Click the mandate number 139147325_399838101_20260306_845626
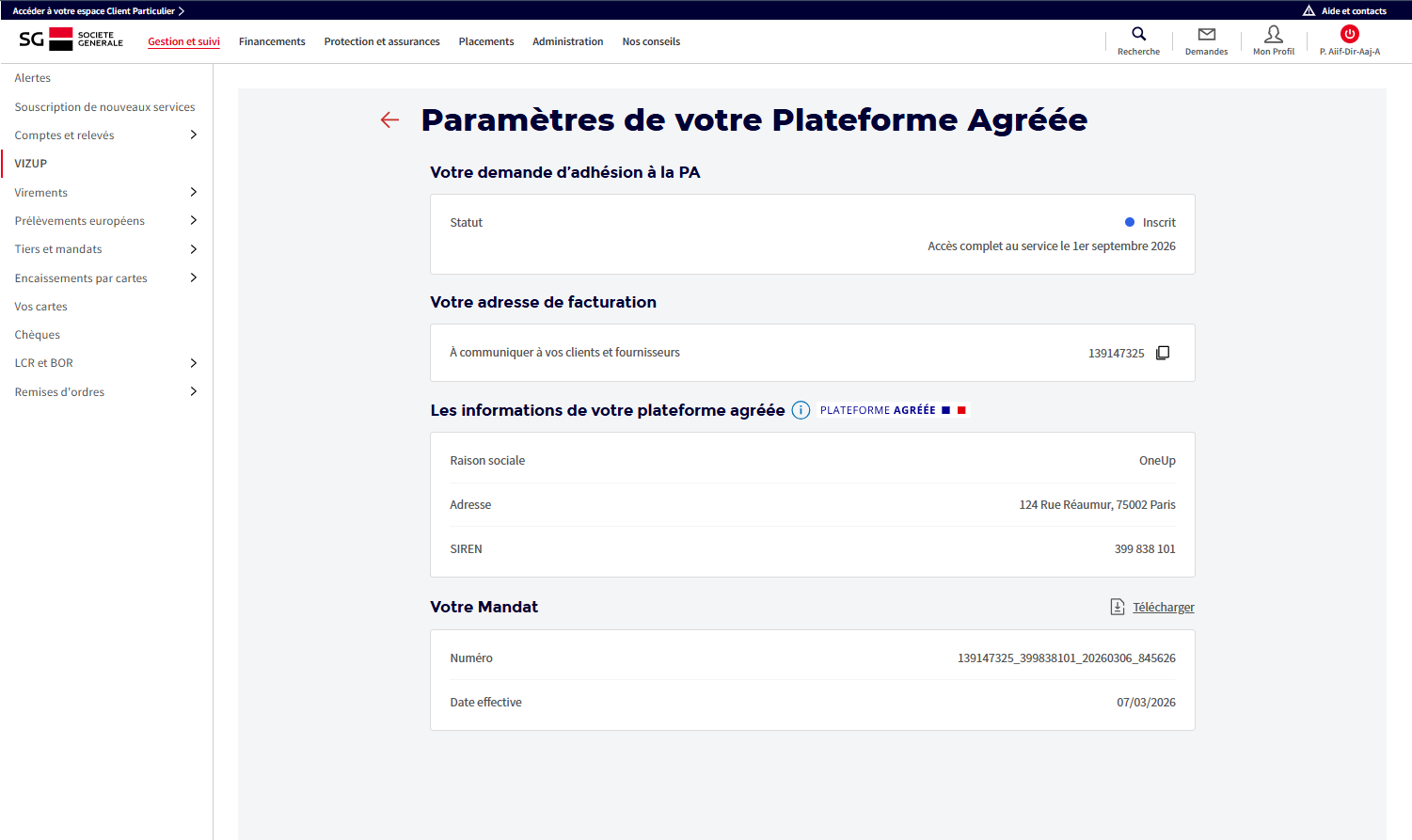1412x840 pixels. 1067,658
